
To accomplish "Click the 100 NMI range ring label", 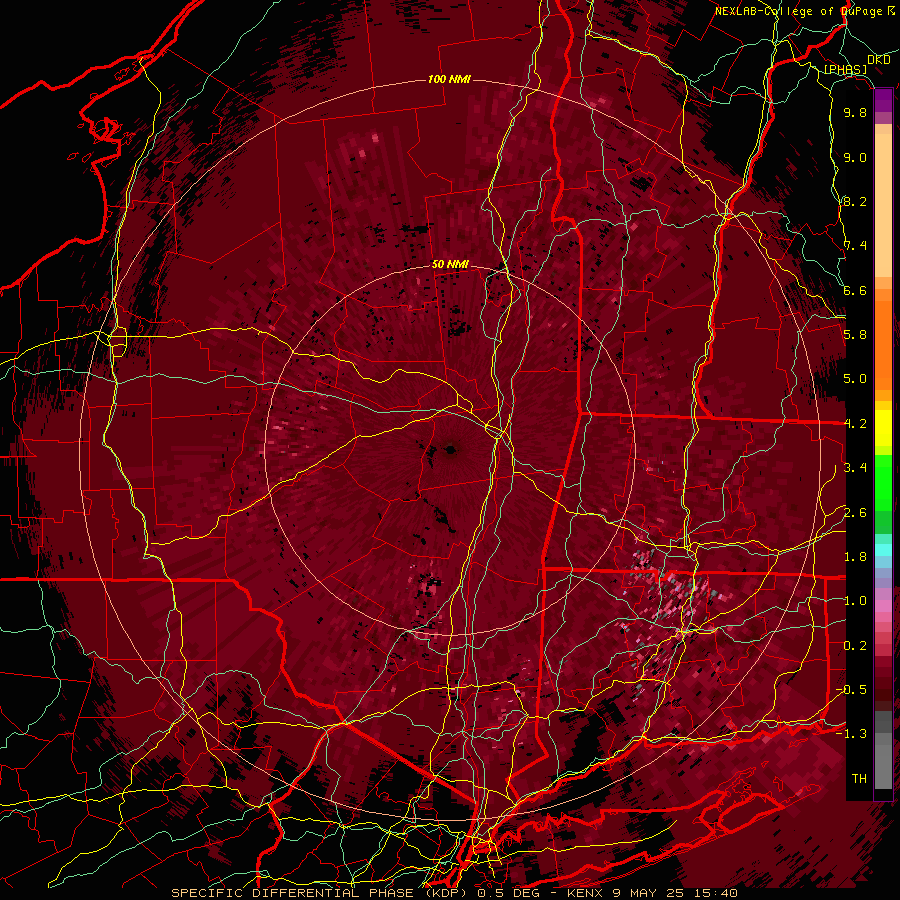I will 449,79.
